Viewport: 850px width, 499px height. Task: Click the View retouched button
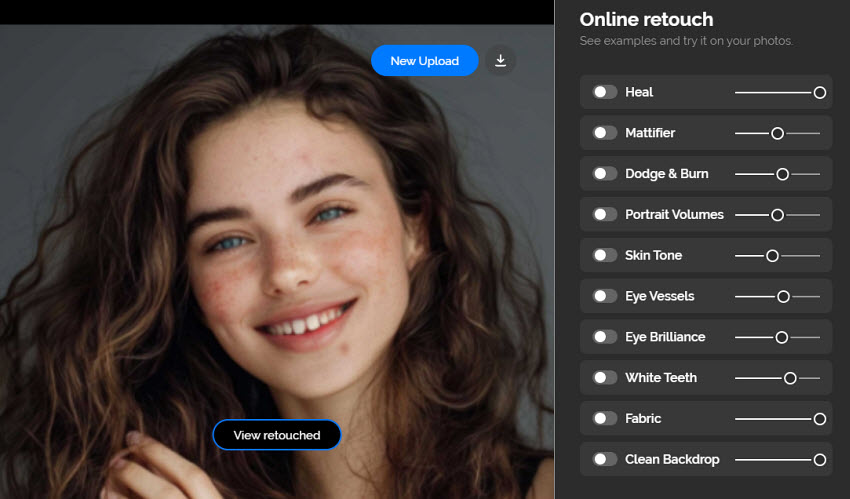click(276, 435)
